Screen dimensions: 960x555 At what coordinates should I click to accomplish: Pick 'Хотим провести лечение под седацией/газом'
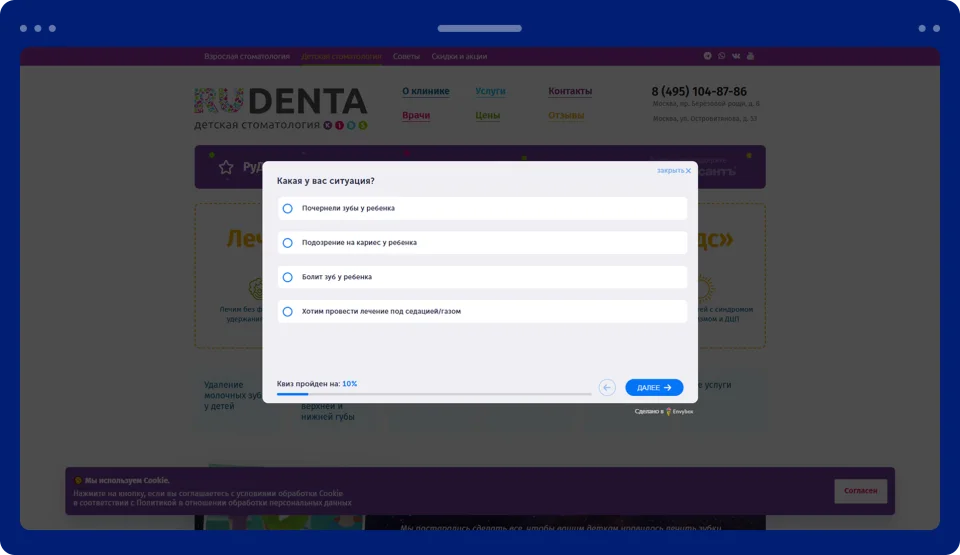tap(482, 311)
